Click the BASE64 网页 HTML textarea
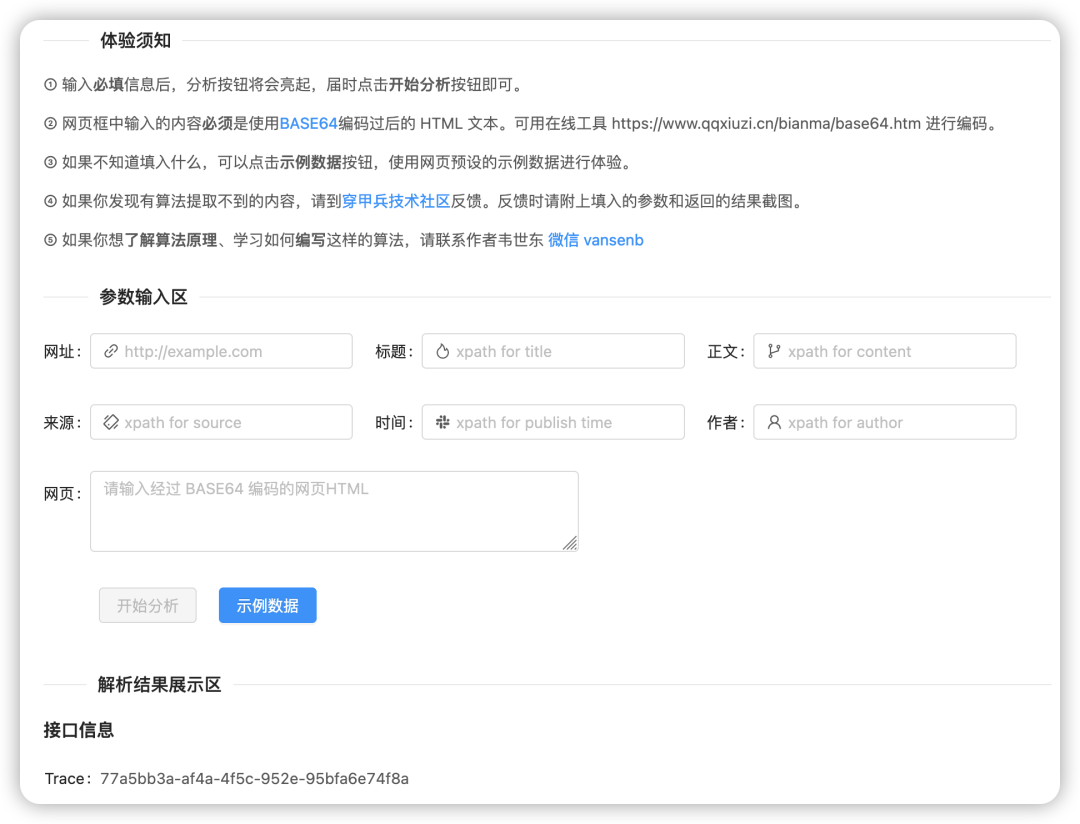Image resolution: width=1080 pixels, height=824 pixels. pyautogui.click(x=334, y=511)
